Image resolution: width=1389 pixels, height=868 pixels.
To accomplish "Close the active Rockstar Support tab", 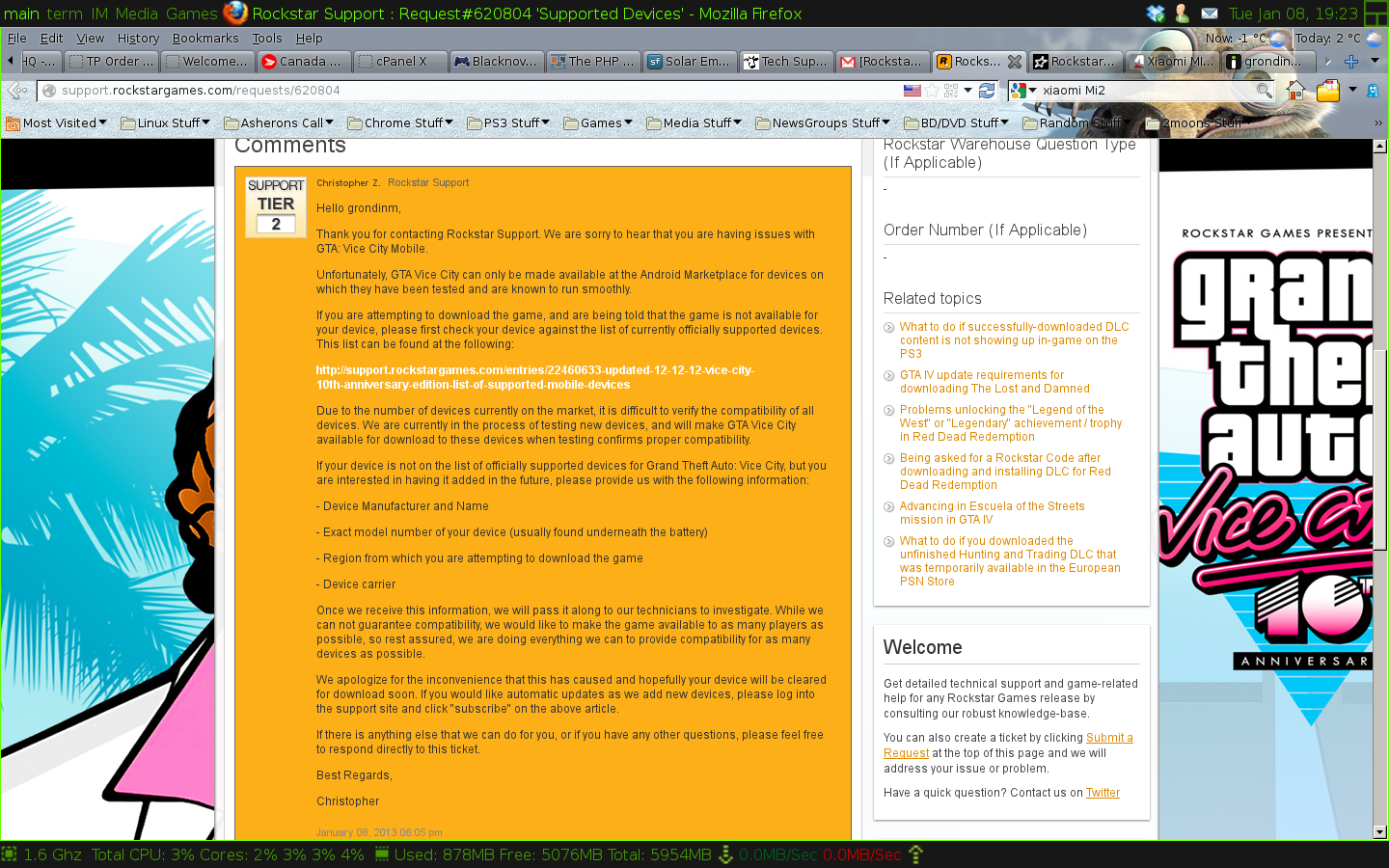I will point(1014,61).
